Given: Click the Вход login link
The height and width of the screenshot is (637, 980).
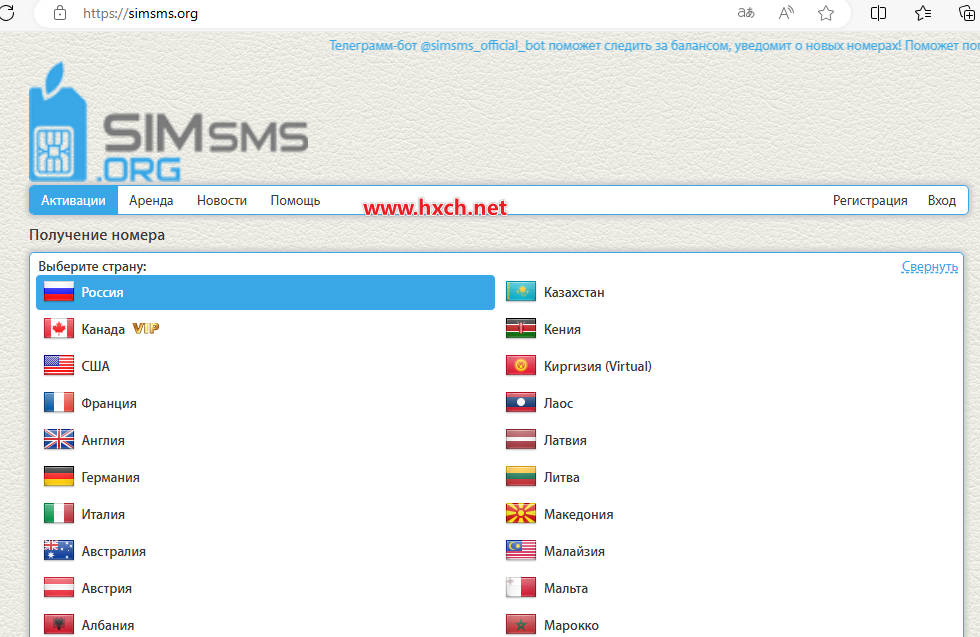Looking at the screenshot, I should [x=941, y=201].
